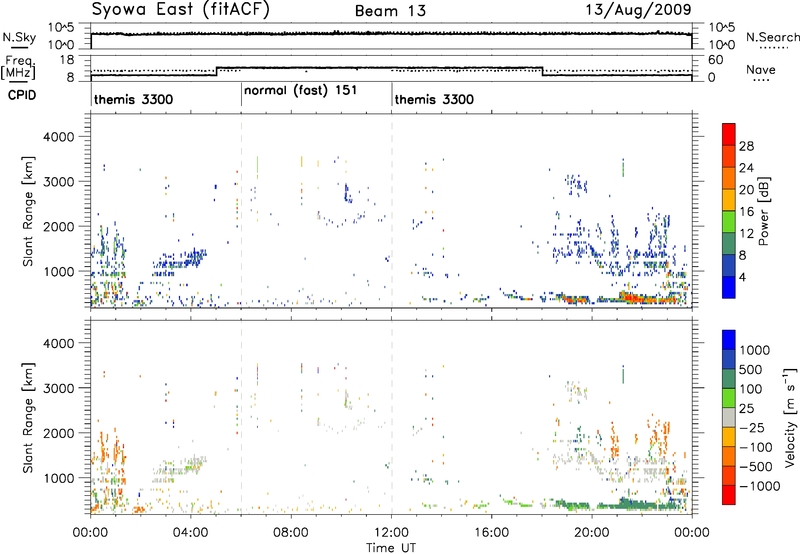
Task: Click the 'Velocity [m s-1]' color bar label
Action: coord(790,417)
